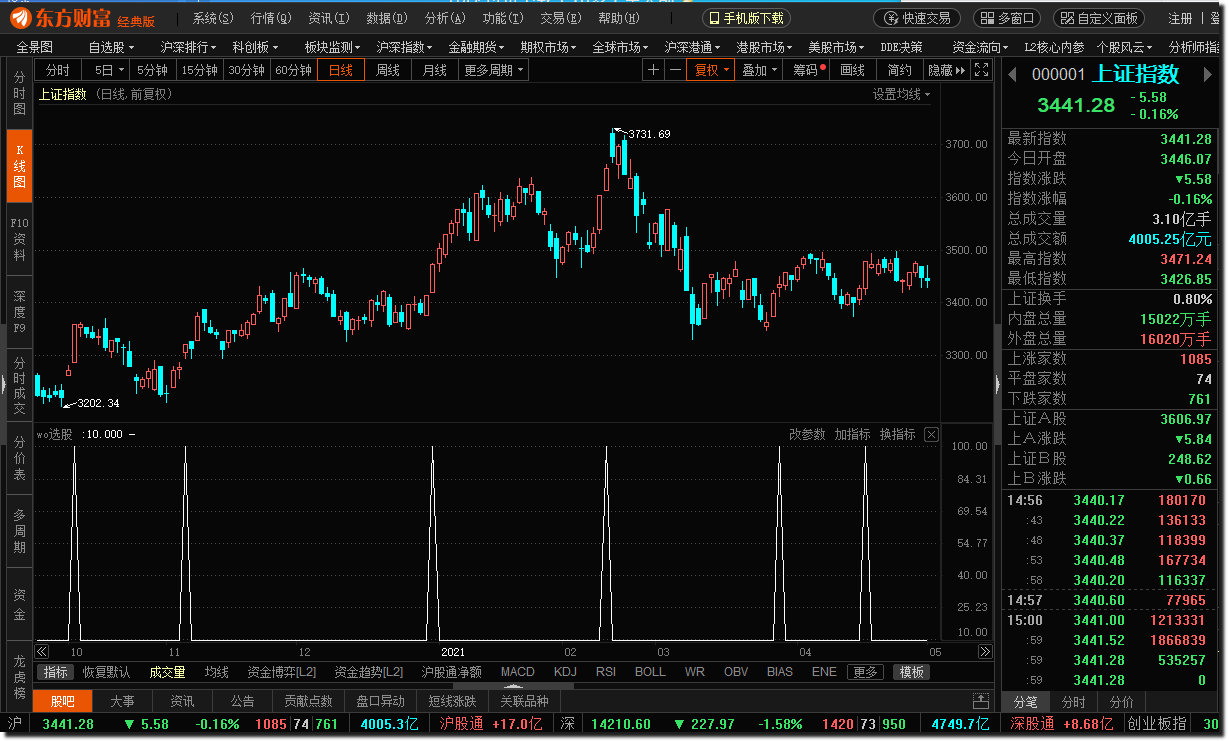The image size is (1229, 741).
Task: Enter fullscreen chart with expand icon
Action: [x=982, y=70]
